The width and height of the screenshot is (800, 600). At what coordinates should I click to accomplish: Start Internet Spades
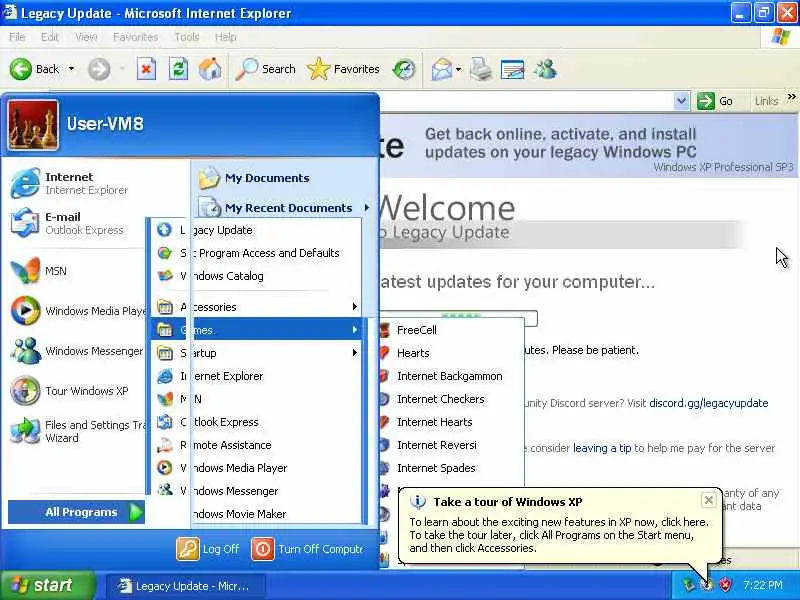451,468
